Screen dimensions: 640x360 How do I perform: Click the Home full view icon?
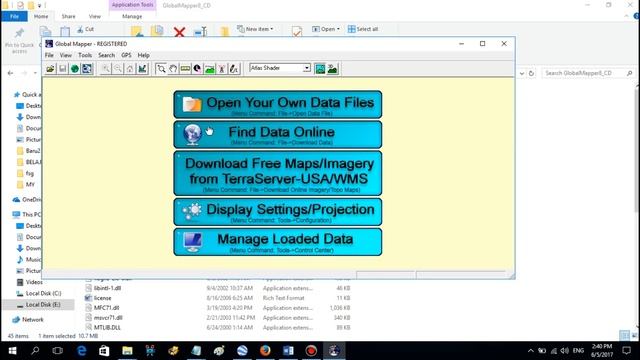[130, 69]
